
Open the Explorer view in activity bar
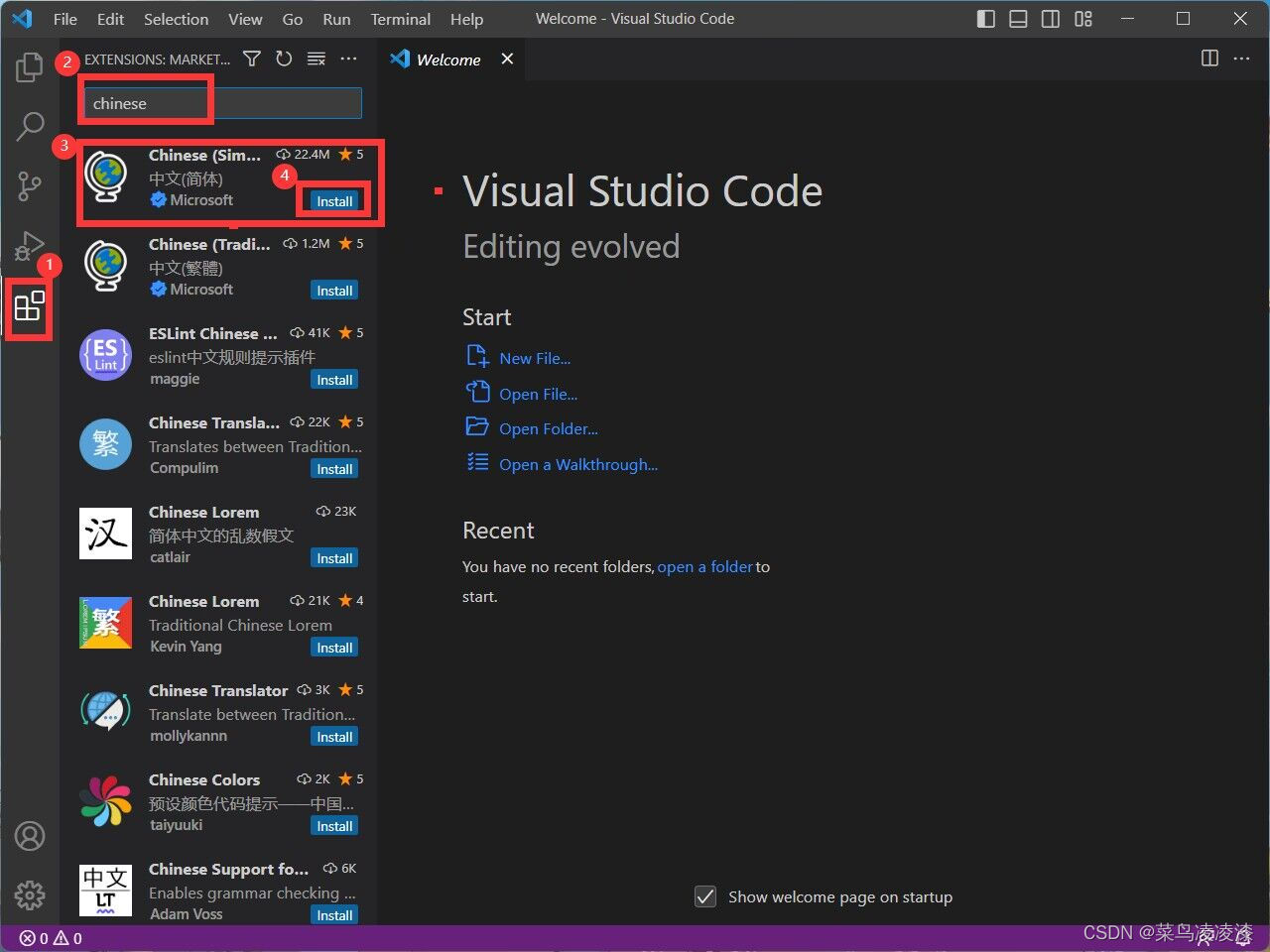(x=30, y=67)
